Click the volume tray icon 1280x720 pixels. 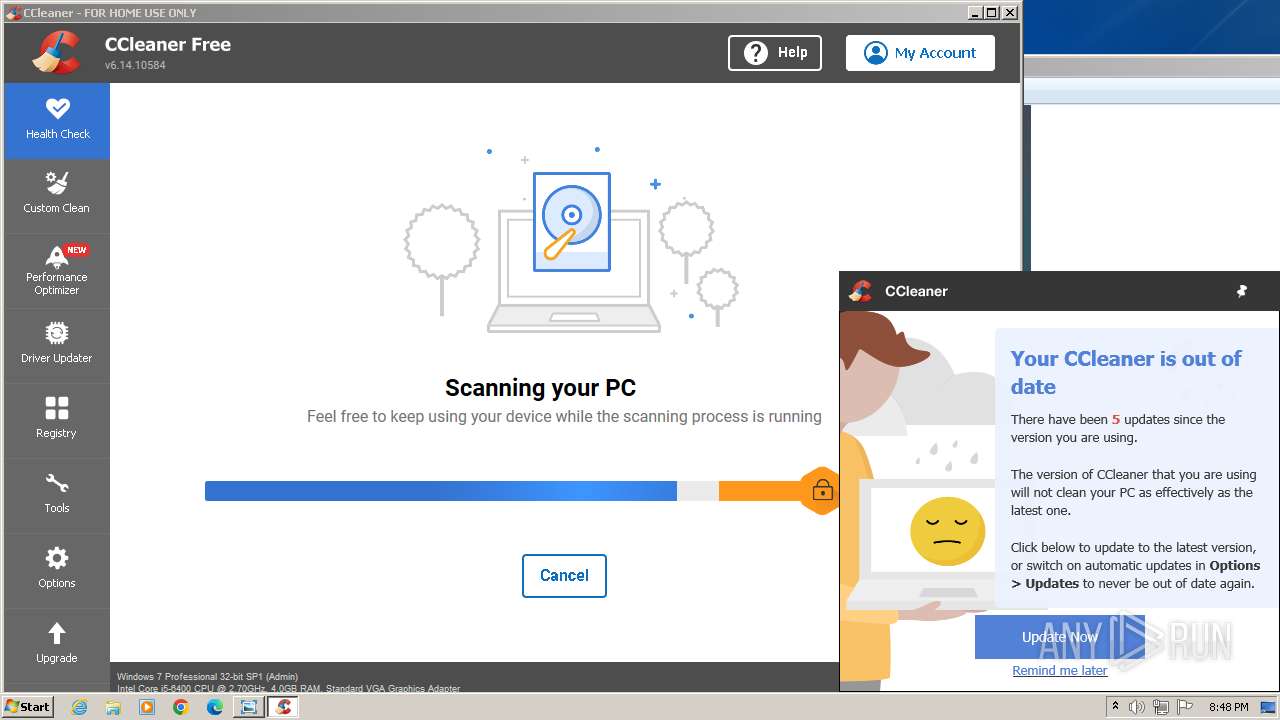[1137, 707]
